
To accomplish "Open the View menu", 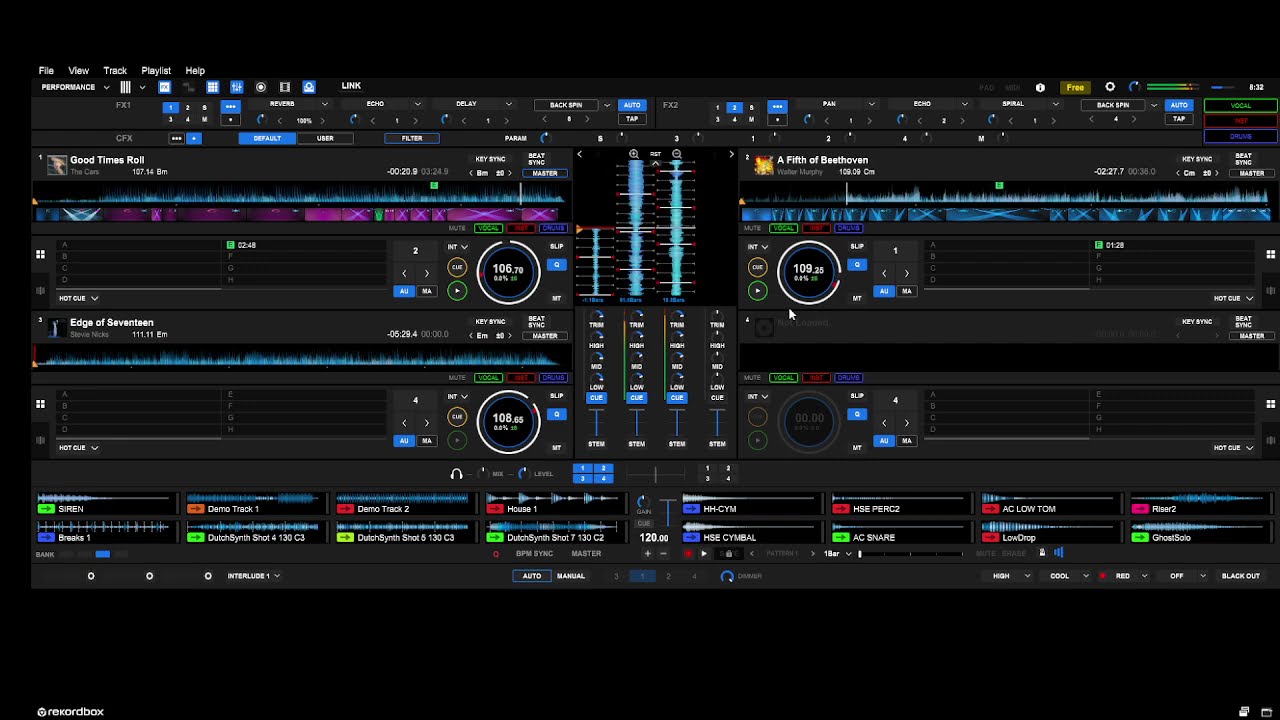I will coord(78,71).
